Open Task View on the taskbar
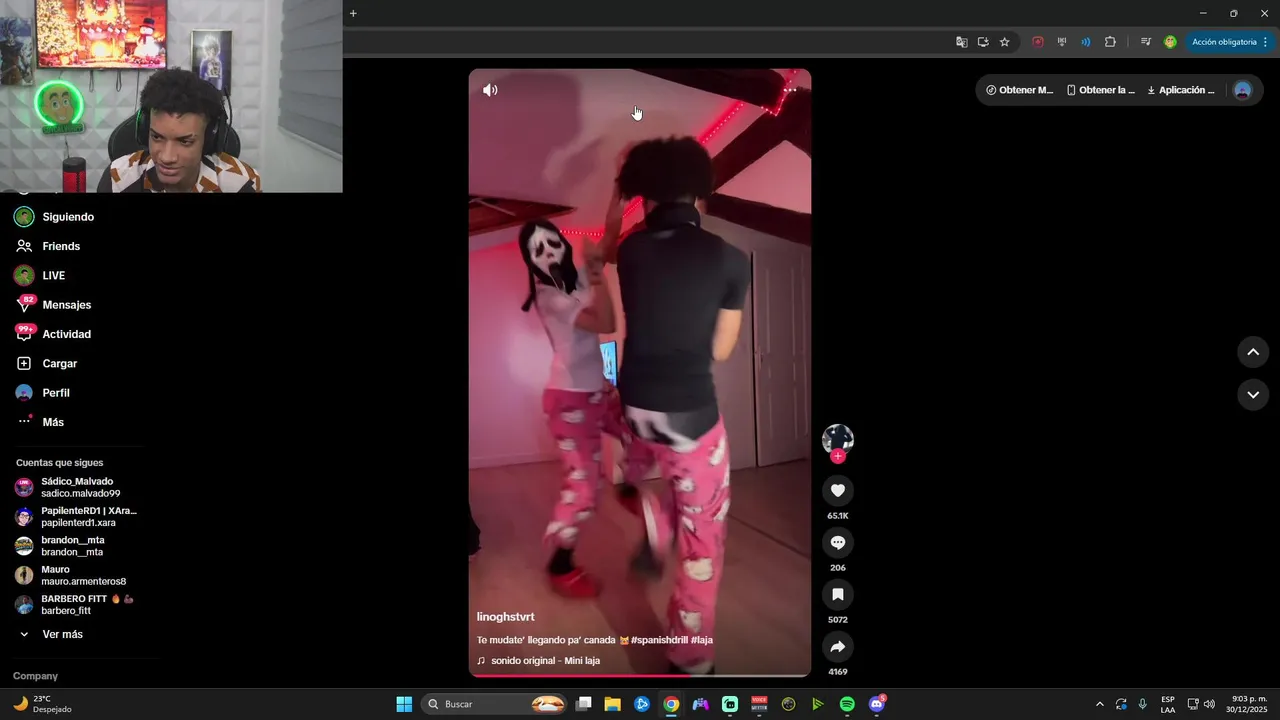Image resolution: width=1280 pixels, height=720 pixels. pyautogui.click(x=584, y=704)
